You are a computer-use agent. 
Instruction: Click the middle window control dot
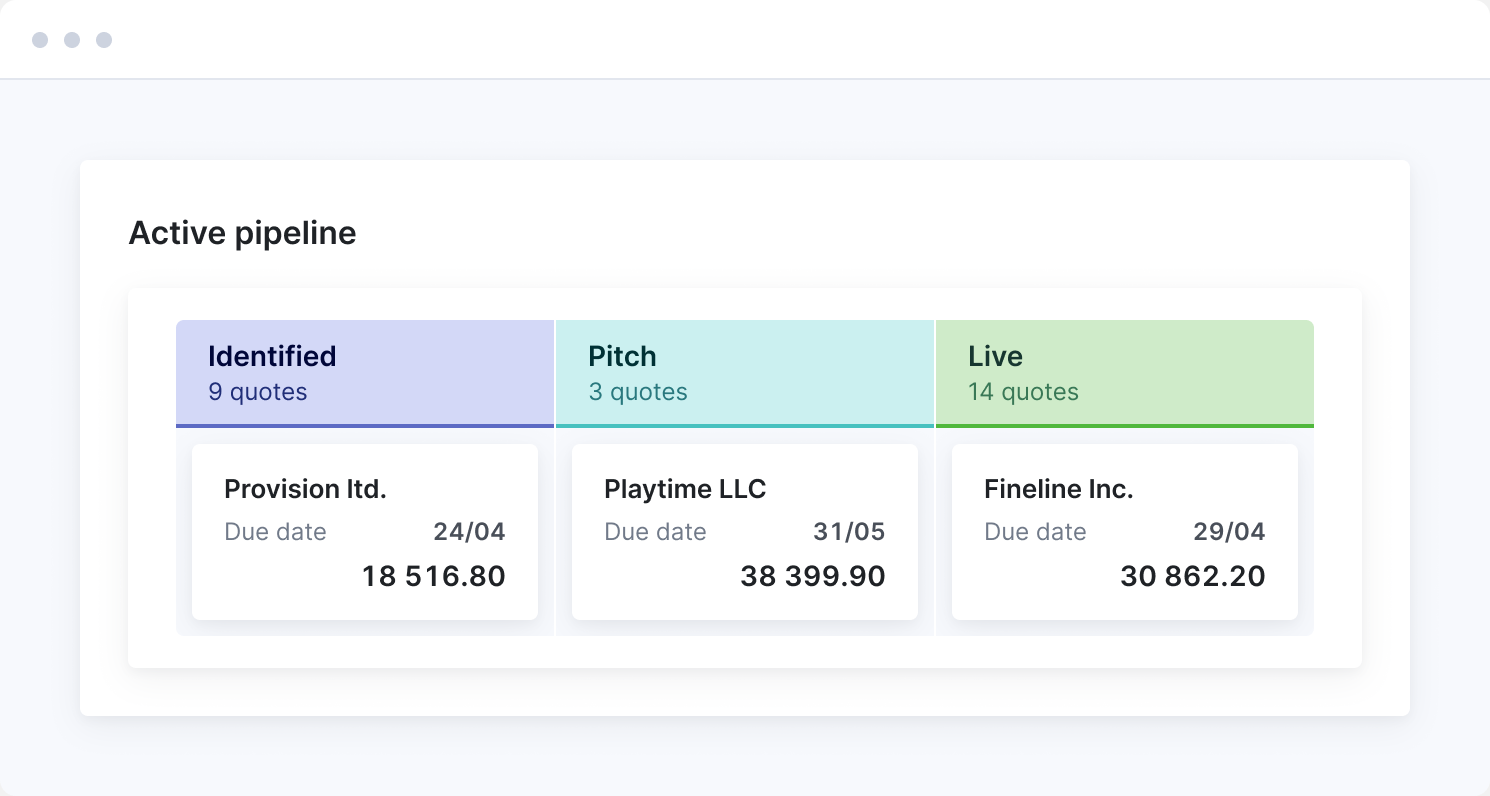point(72,40)
